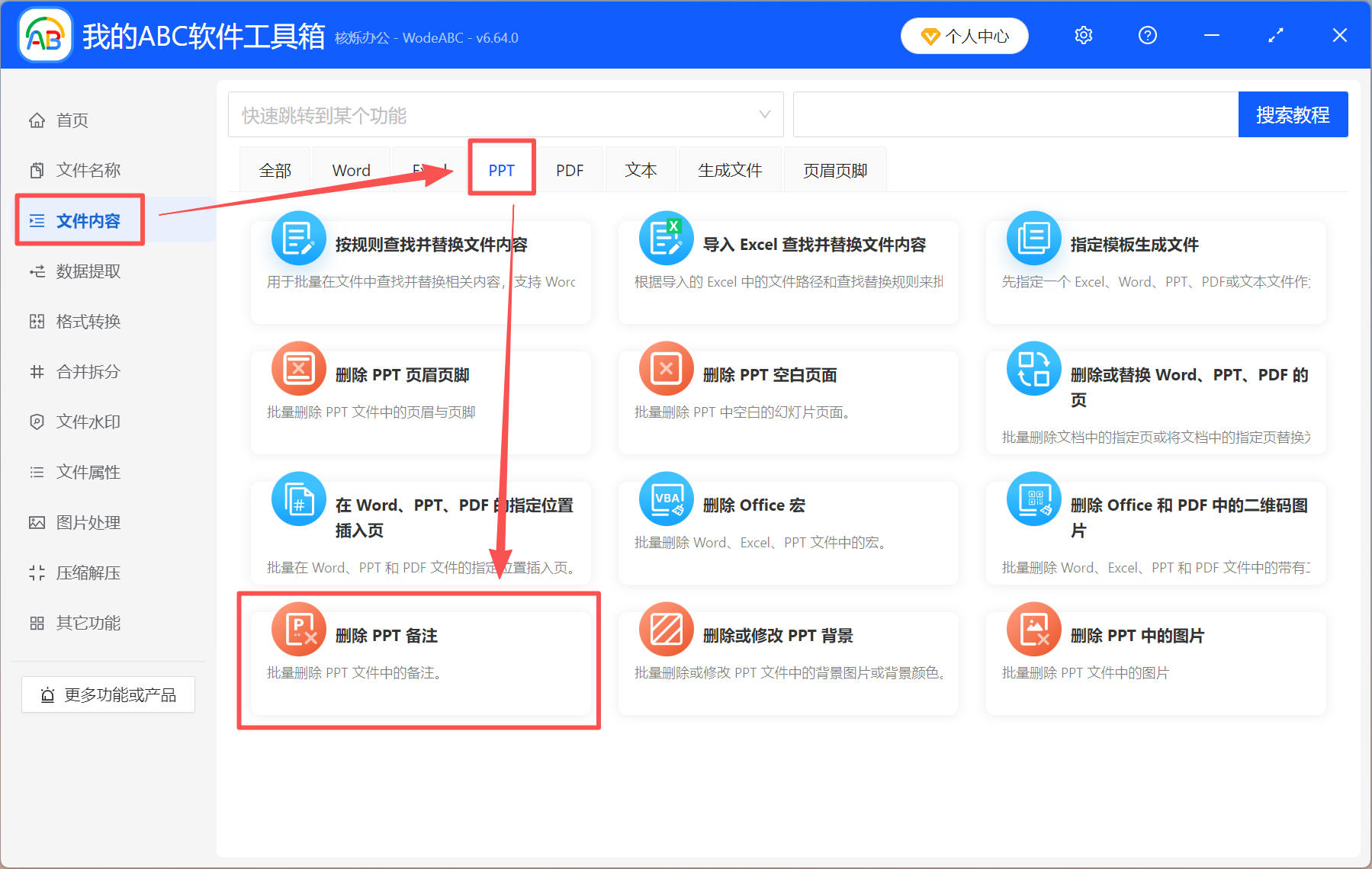
Task: Click the 搜索教程 button
Action: [1293, 114]
